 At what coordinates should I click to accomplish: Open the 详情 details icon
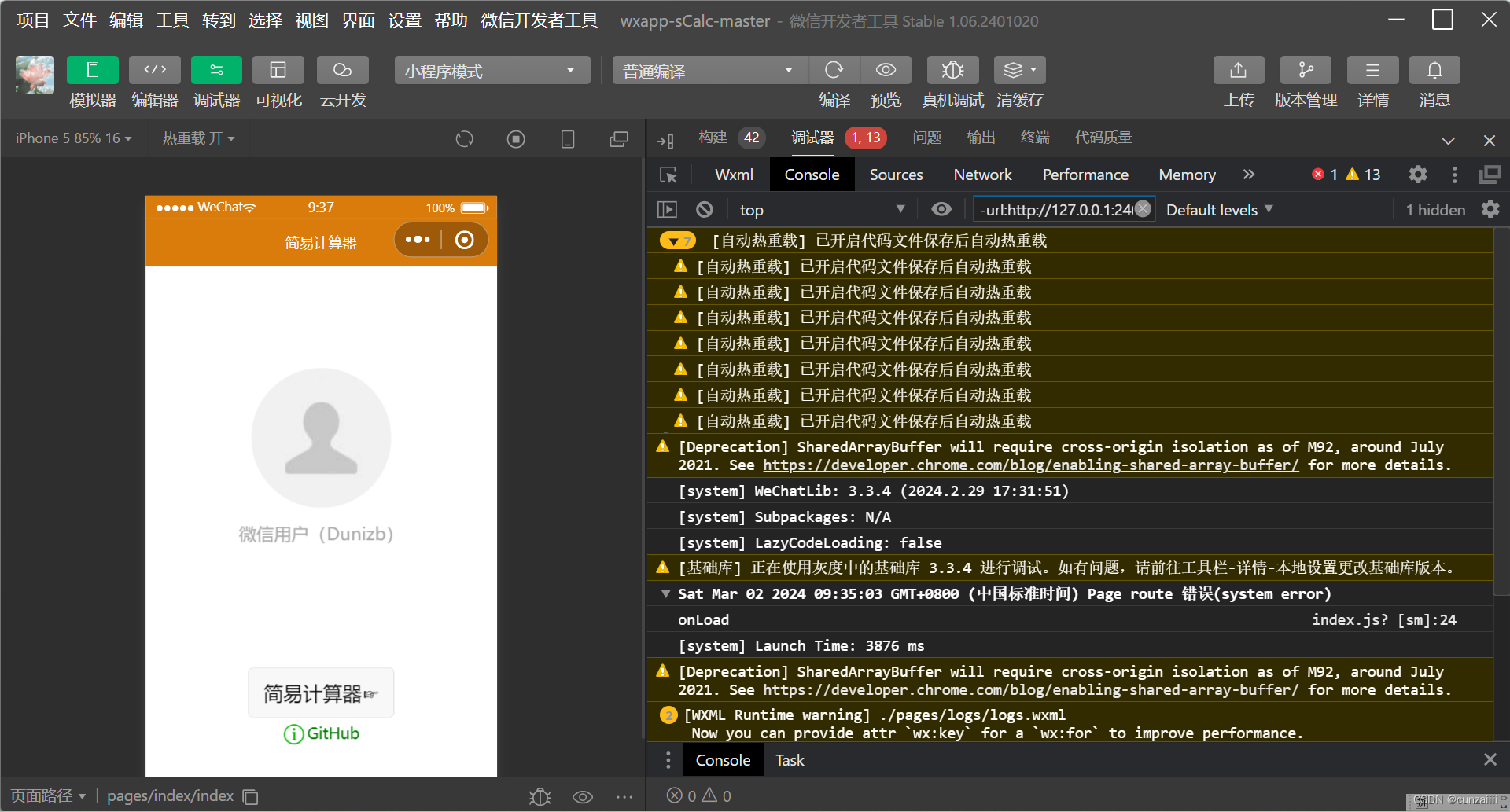(x=1372, y=70)
